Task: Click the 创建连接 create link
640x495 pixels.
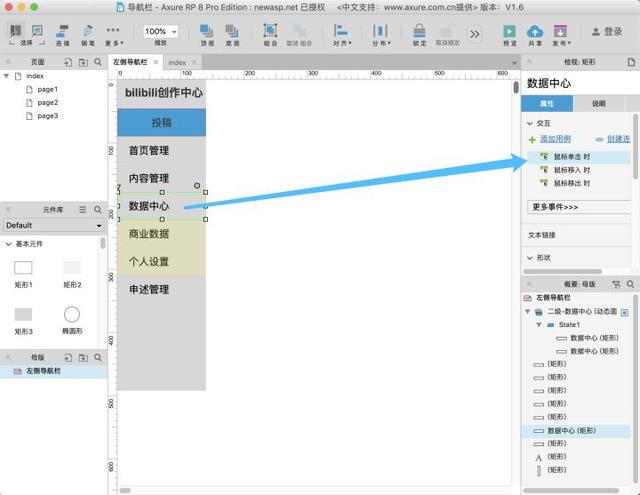Action: pos(618,139)
